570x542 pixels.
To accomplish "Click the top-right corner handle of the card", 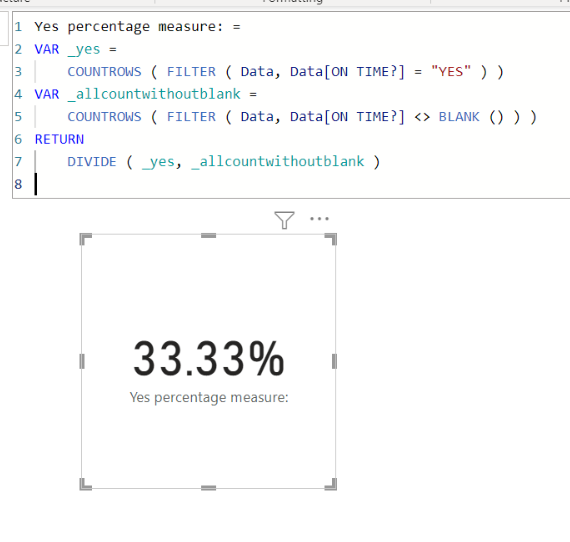I will [331, 240].
